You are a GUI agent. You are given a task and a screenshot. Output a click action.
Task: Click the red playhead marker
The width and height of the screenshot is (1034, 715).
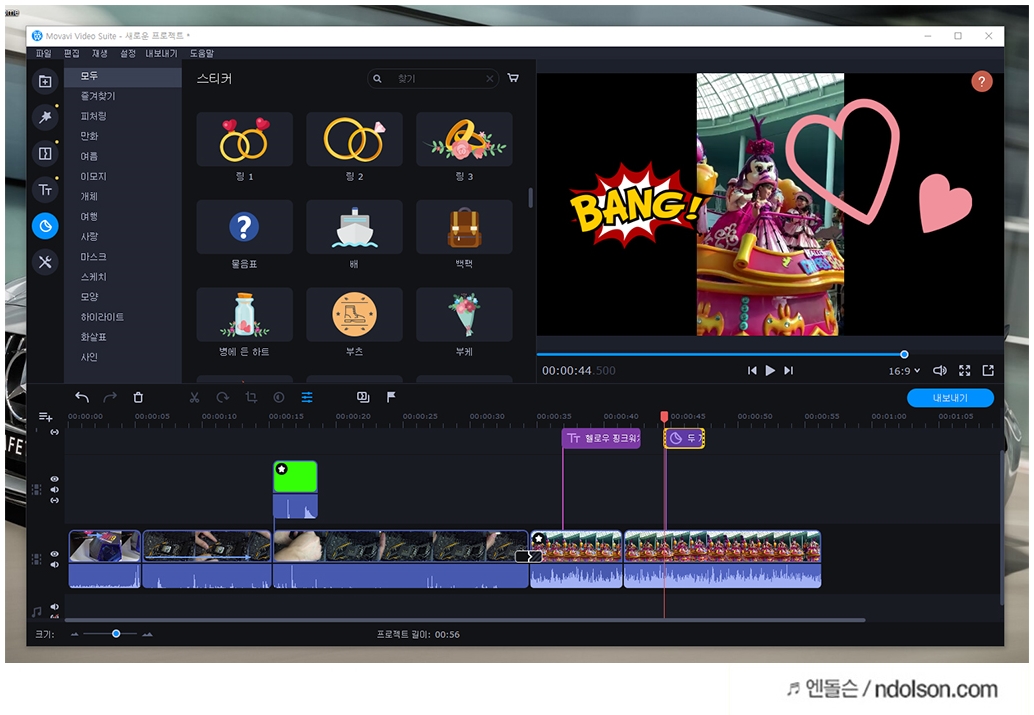(x=664, y=416)
